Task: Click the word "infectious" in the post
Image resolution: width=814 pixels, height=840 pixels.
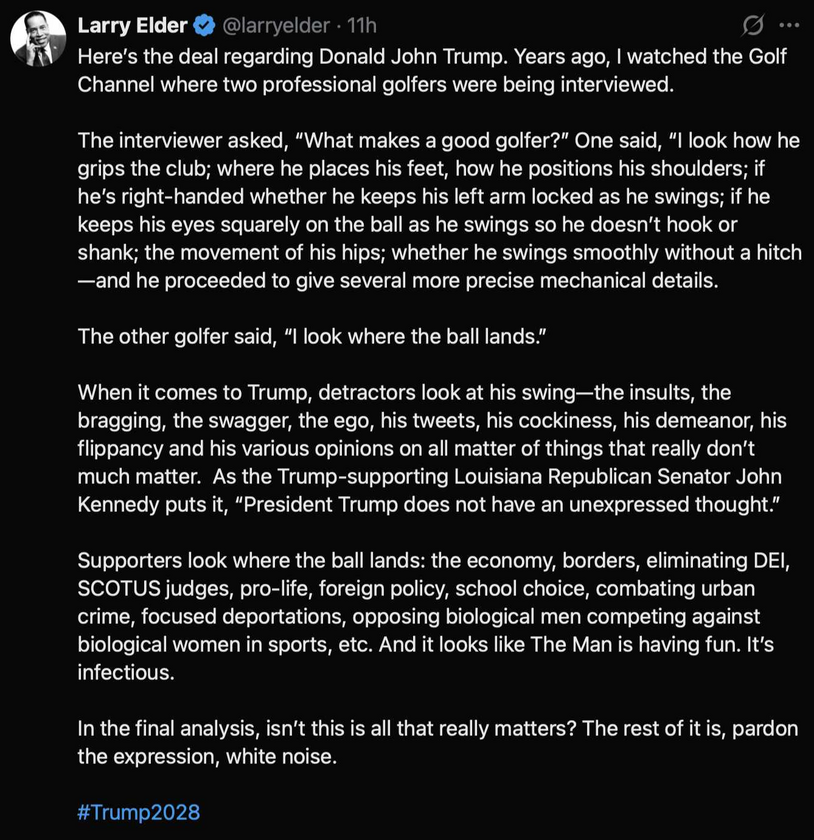Action: pyautogui.click(x=125, y=672)
